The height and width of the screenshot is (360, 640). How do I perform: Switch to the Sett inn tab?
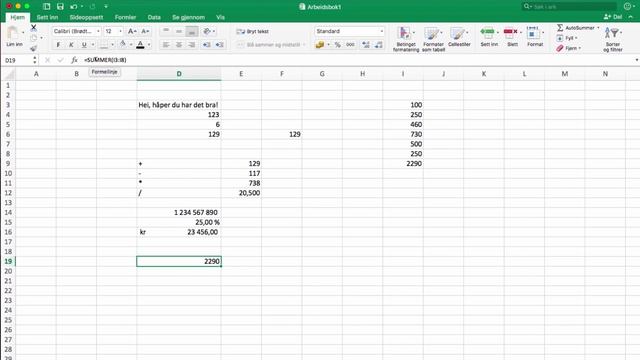click(47, 17)
